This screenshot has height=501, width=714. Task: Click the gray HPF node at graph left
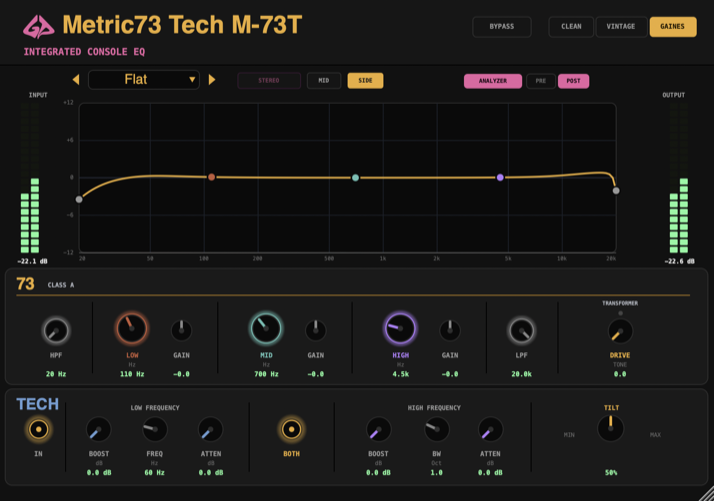[79, 199]
